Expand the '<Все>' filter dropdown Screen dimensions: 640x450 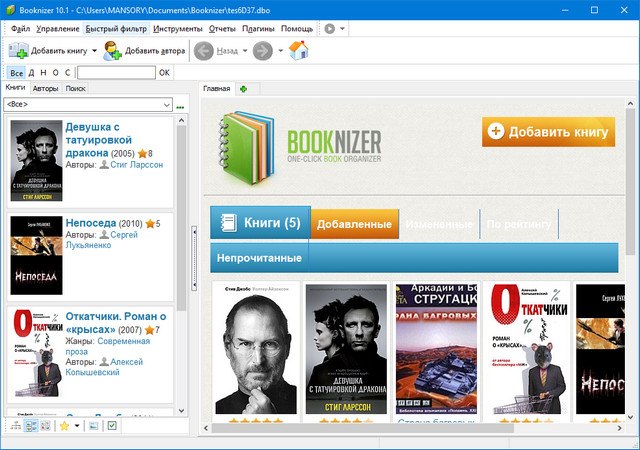coord(166,105)
